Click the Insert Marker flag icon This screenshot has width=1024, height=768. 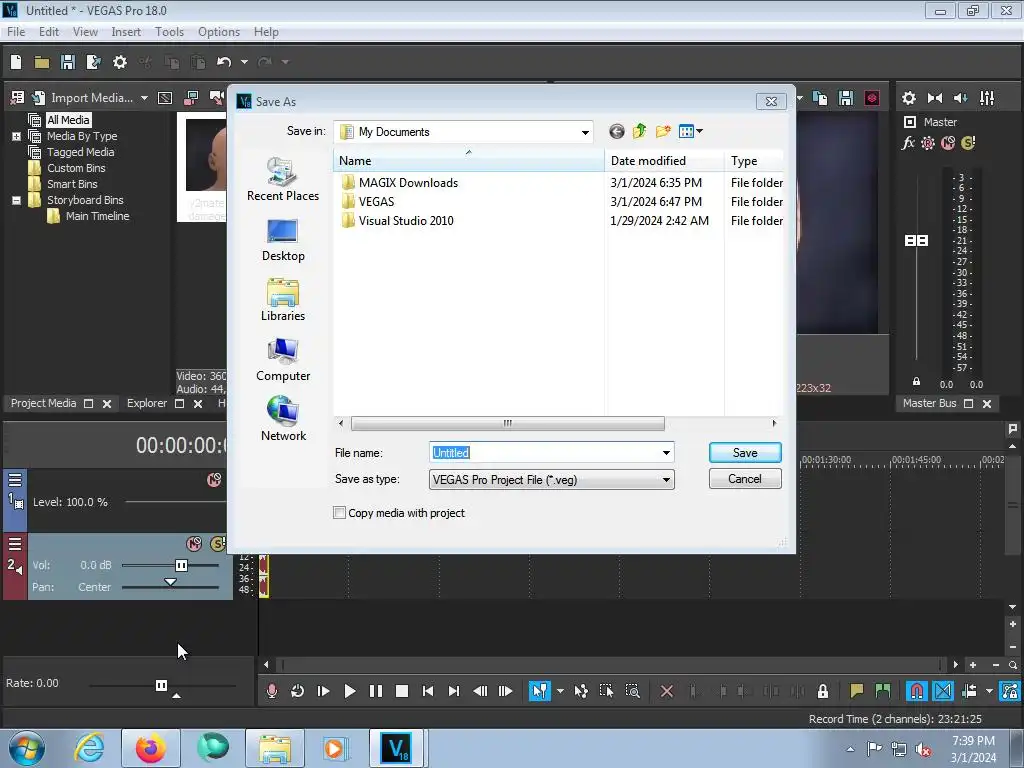coord(856,691)
